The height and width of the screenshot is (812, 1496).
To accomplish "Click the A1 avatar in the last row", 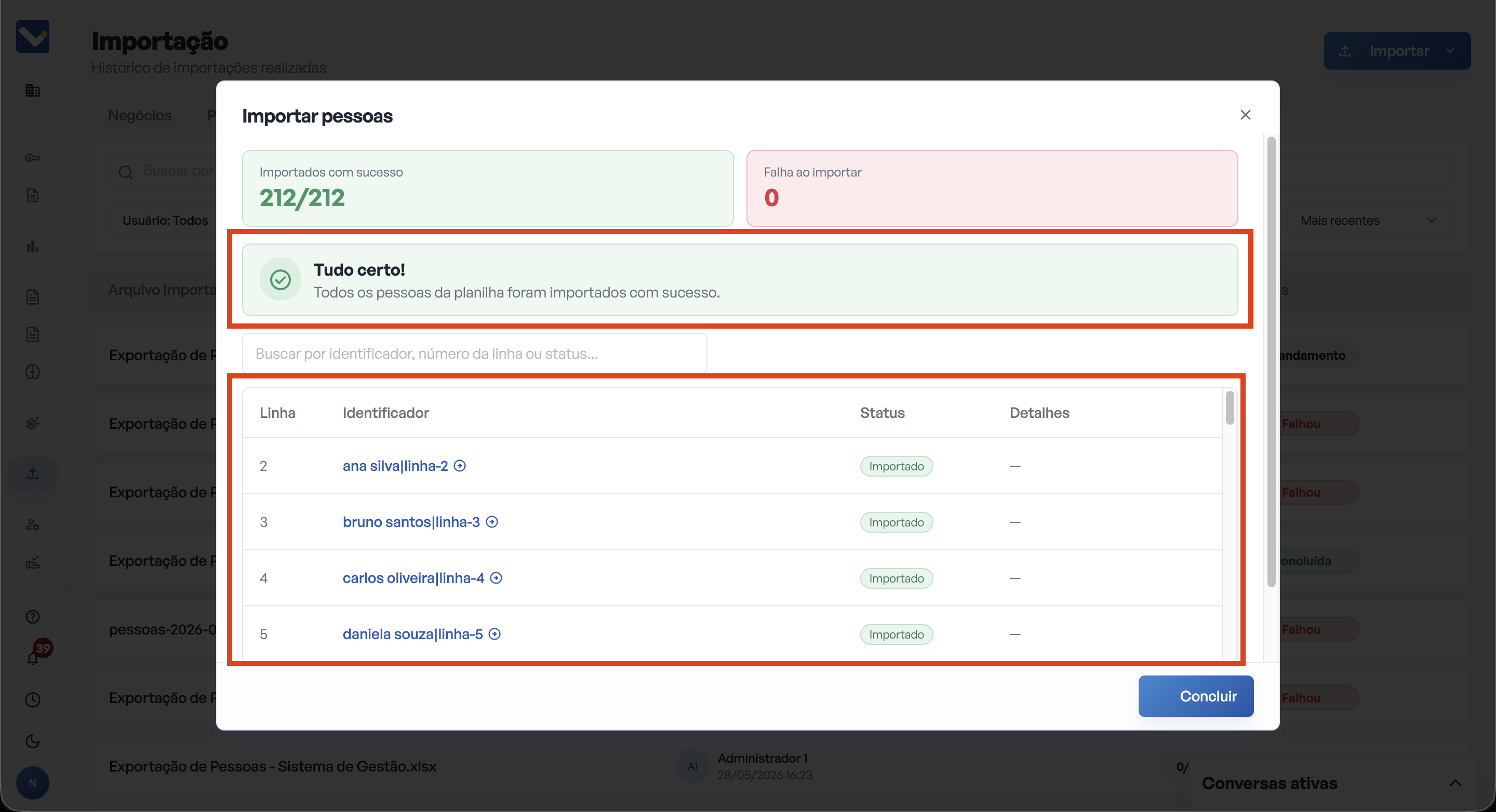I will pos(692,767).
